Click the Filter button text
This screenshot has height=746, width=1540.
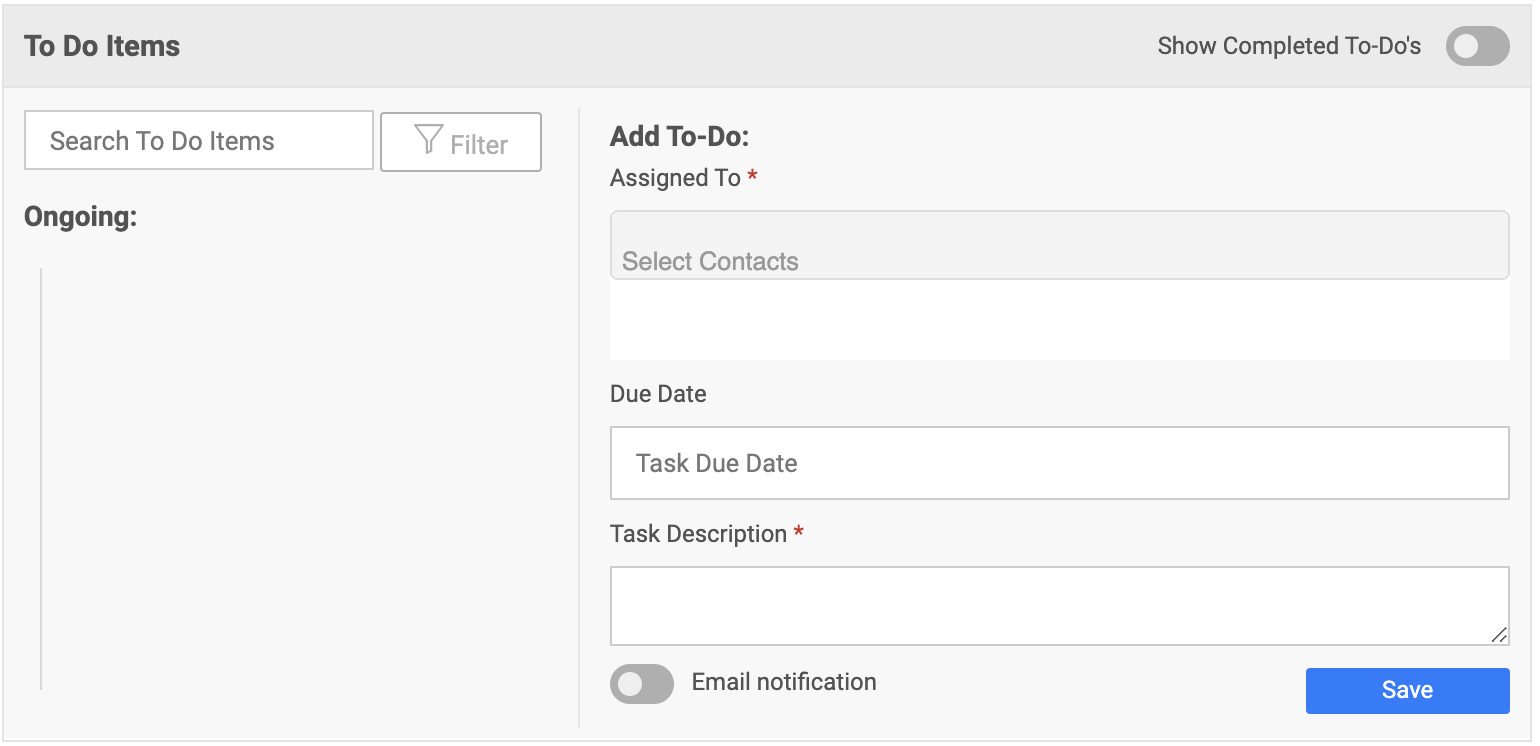[x=479, y=145]
